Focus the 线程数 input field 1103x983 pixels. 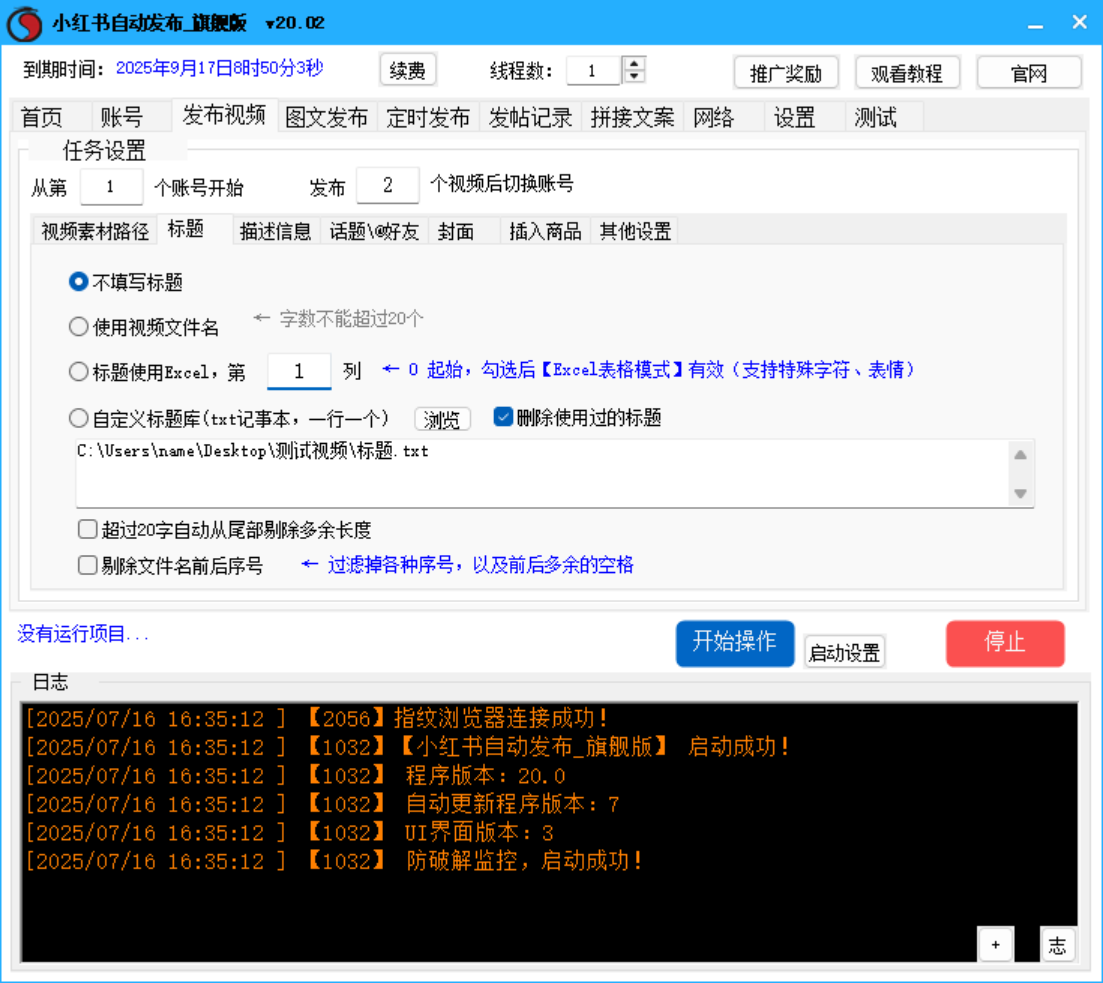(594, 70)
